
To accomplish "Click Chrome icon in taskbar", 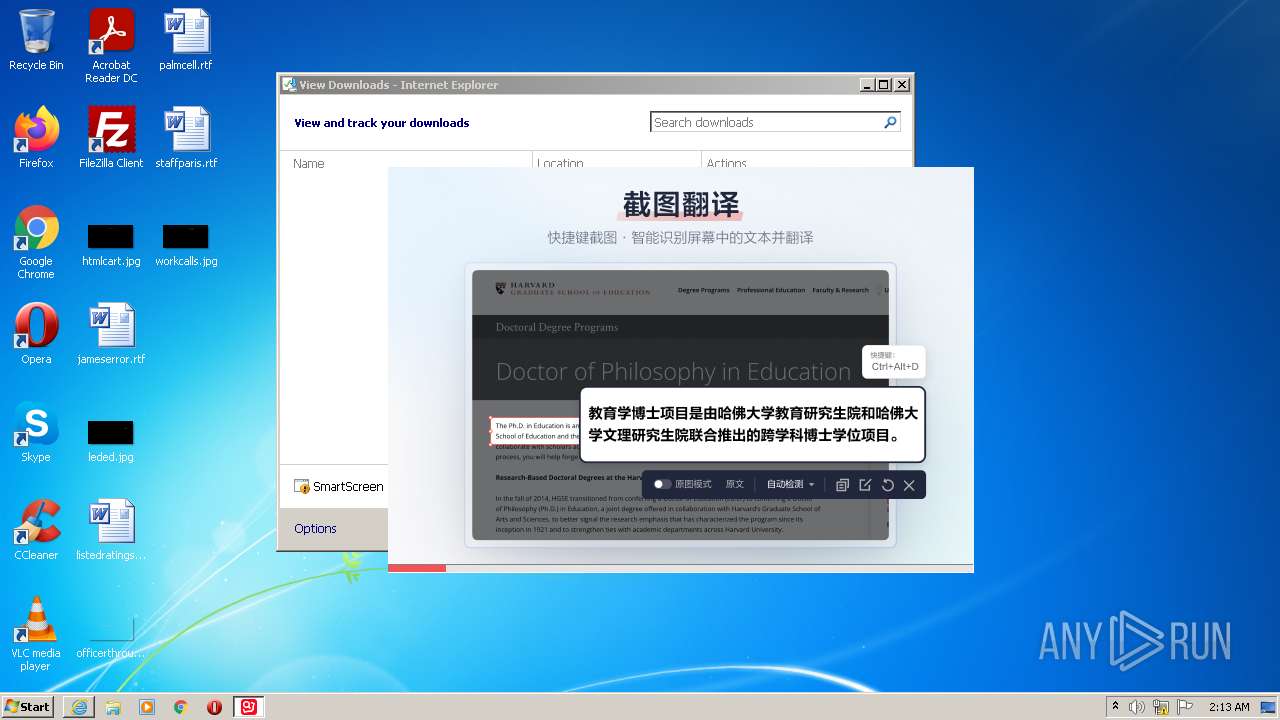I will point(181,707).
